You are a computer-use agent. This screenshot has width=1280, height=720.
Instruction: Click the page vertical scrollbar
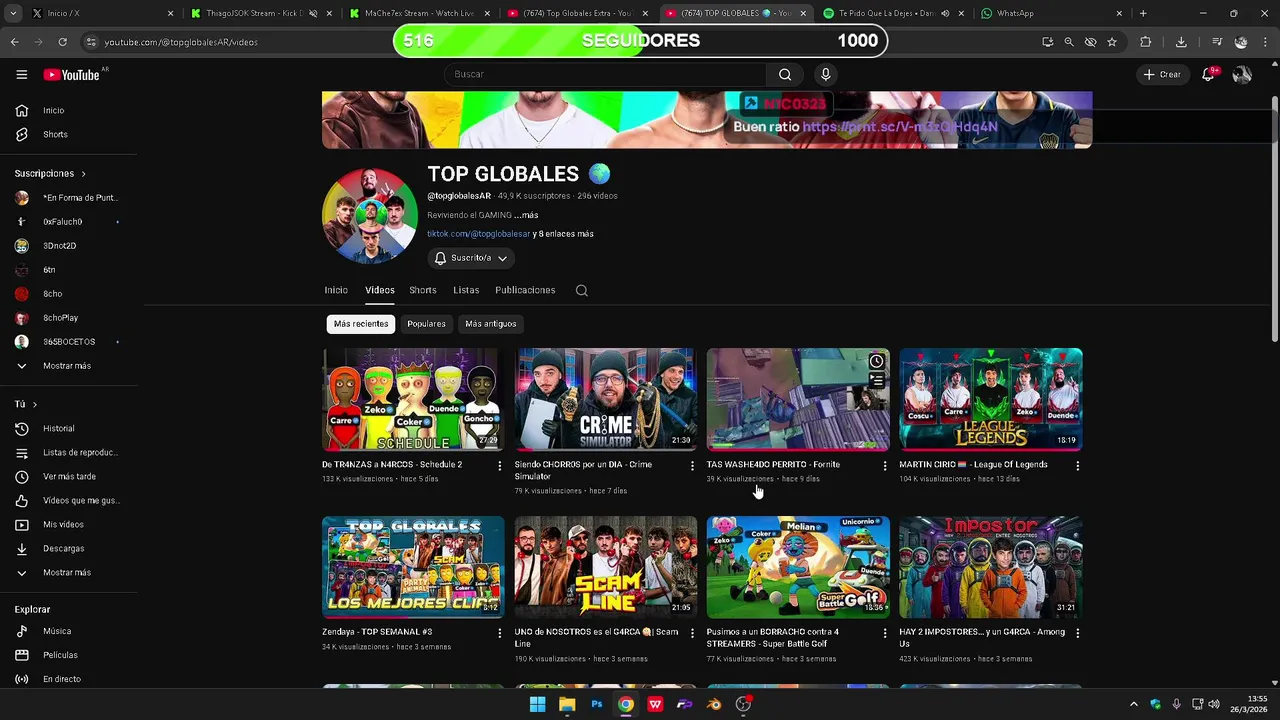pyautogui.click(x=1274, y=220)
